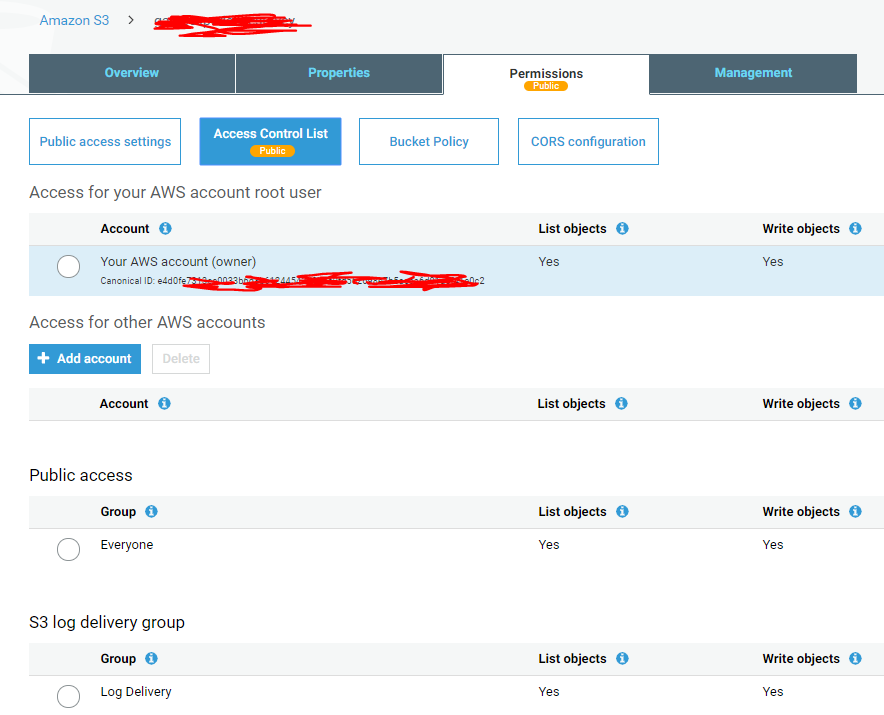Navigate to Amazon S3 breadcrumb link
The width and height of the screenshot is (884, 715).
[x=74, y=20]
